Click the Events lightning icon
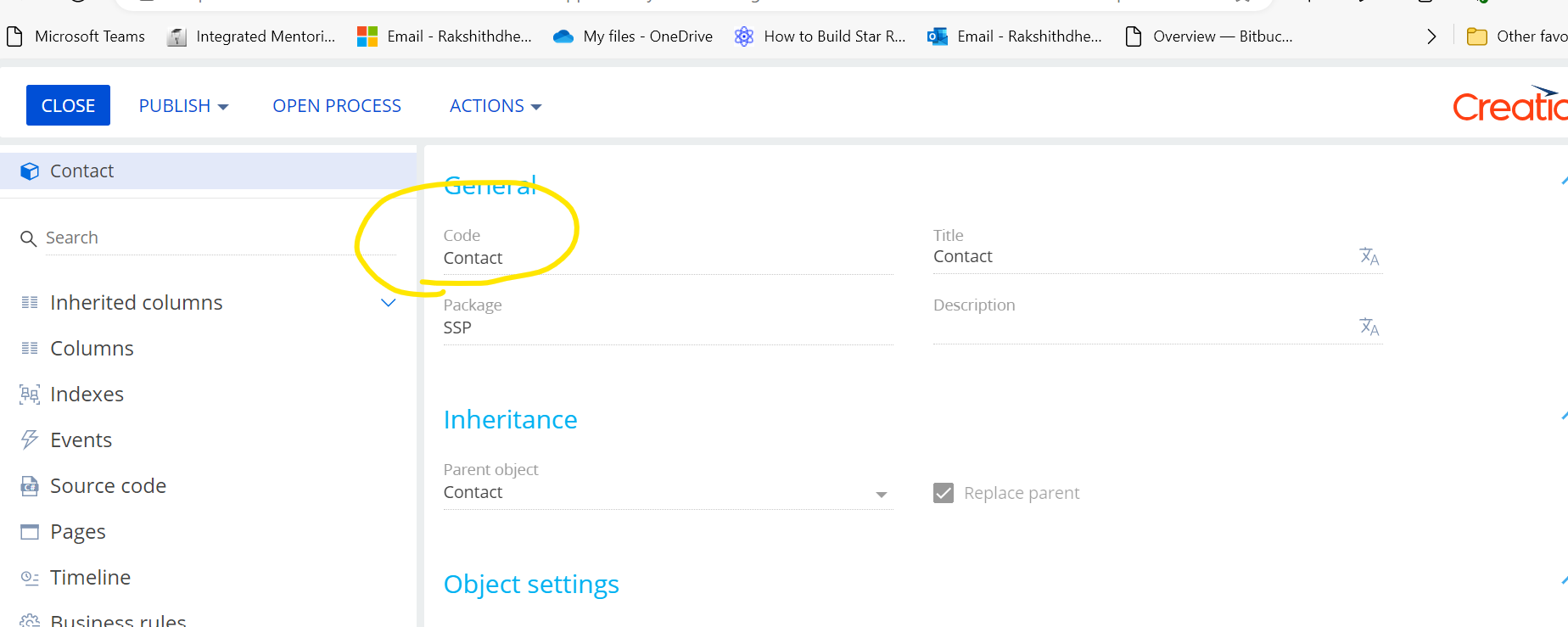The height and width of the screenshot is (627, 1568). [x=30, y=439]
